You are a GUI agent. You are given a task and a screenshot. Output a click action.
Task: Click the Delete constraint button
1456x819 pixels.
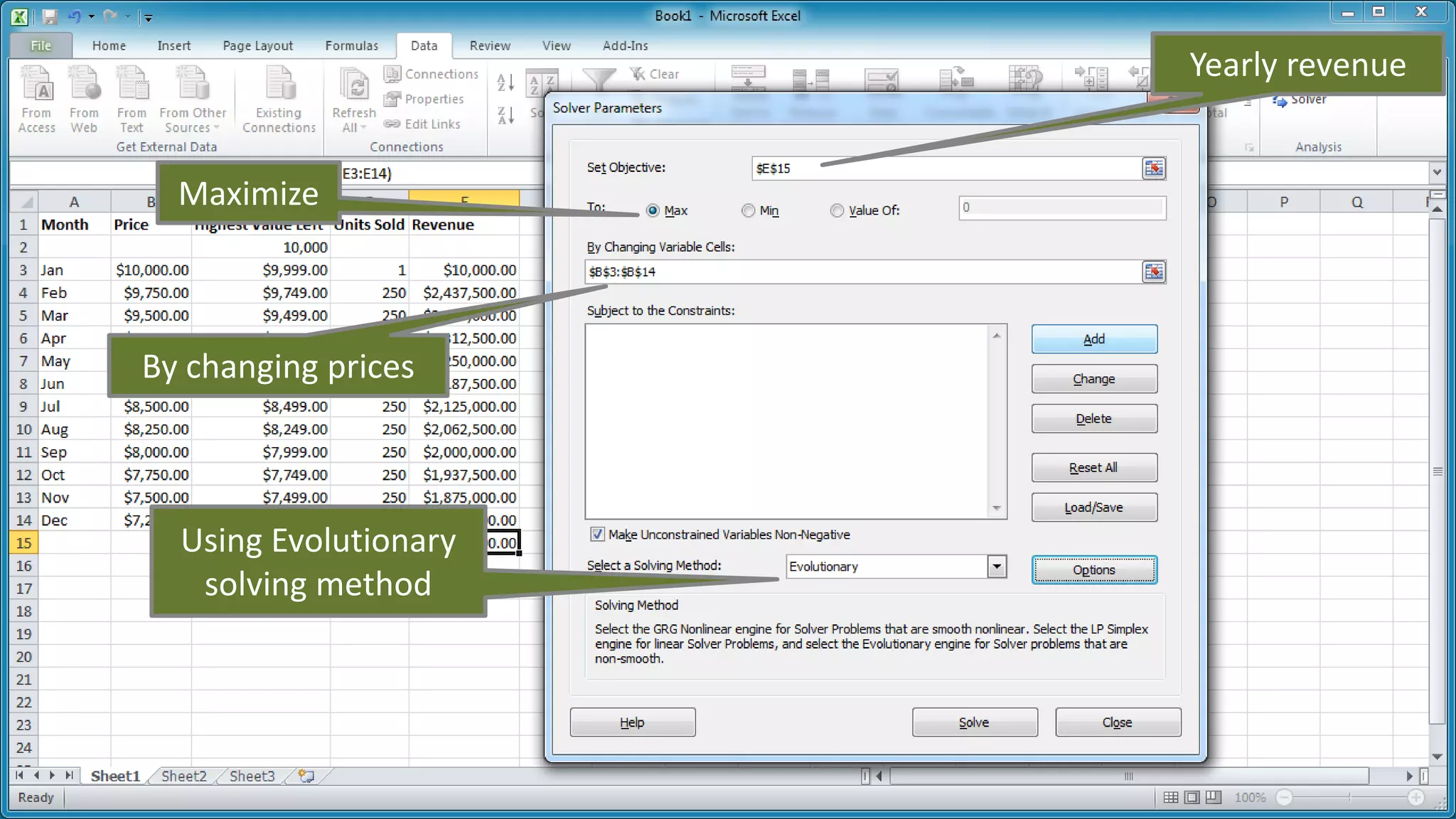1094,419
